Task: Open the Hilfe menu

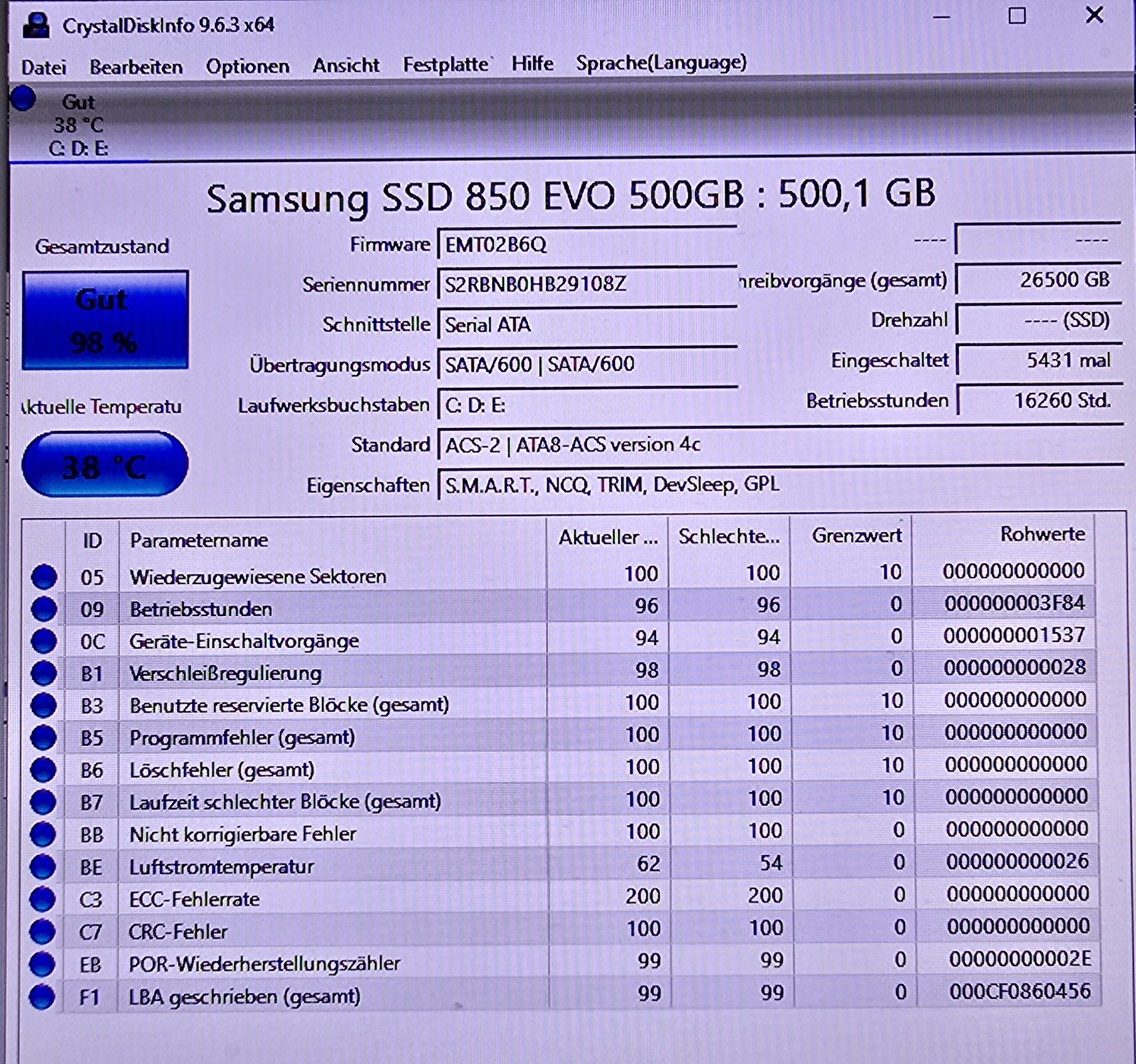Action: (532, 63)
